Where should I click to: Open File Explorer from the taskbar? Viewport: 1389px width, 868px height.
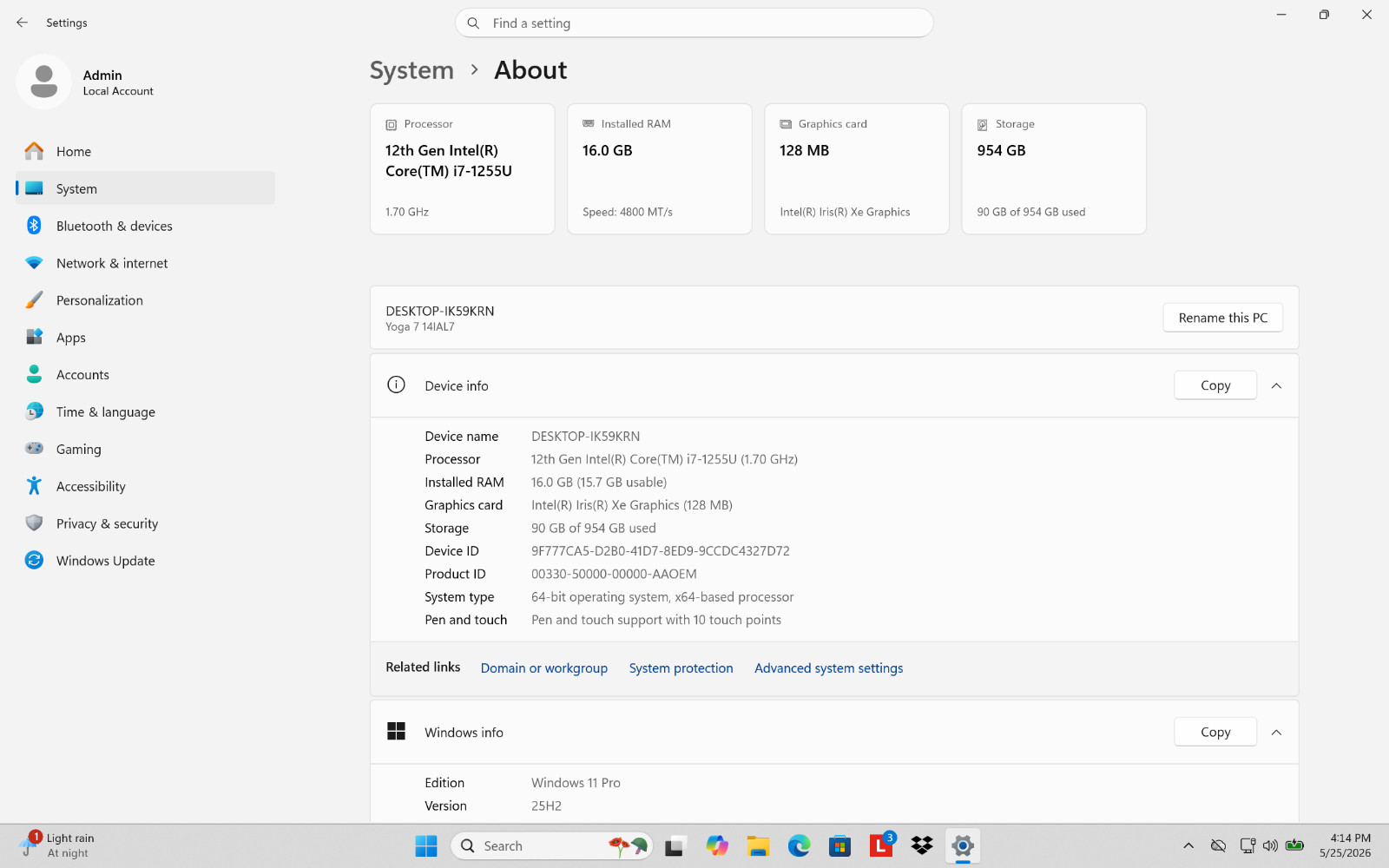758,845
